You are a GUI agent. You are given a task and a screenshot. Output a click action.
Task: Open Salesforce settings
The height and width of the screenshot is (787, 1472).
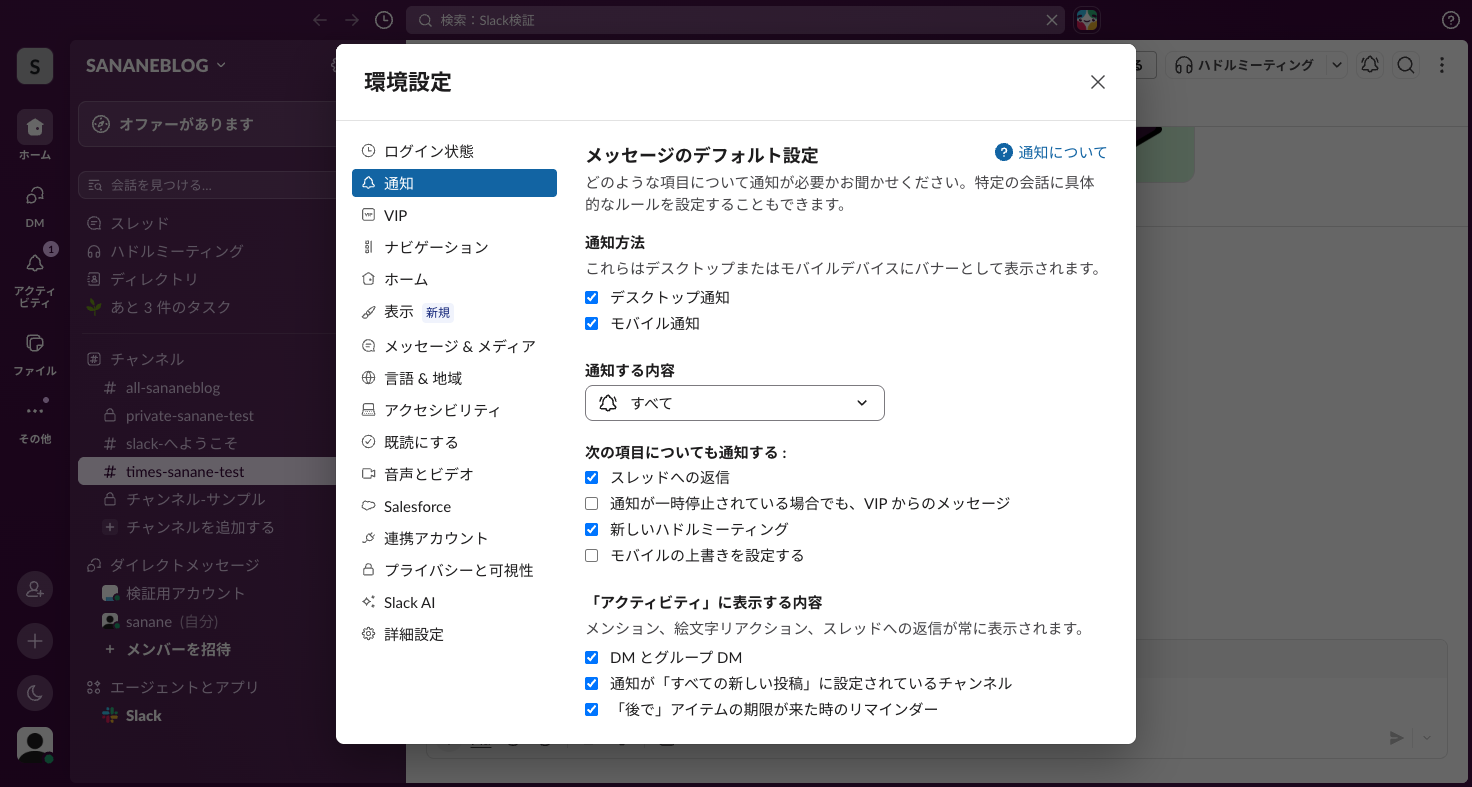(454, 506)
